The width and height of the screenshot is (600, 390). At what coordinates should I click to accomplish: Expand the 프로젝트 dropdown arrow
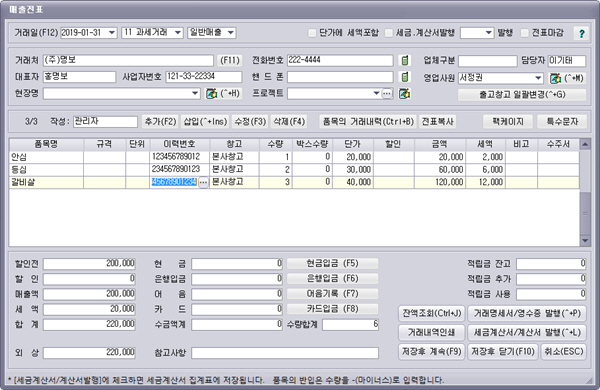point(377,93)
